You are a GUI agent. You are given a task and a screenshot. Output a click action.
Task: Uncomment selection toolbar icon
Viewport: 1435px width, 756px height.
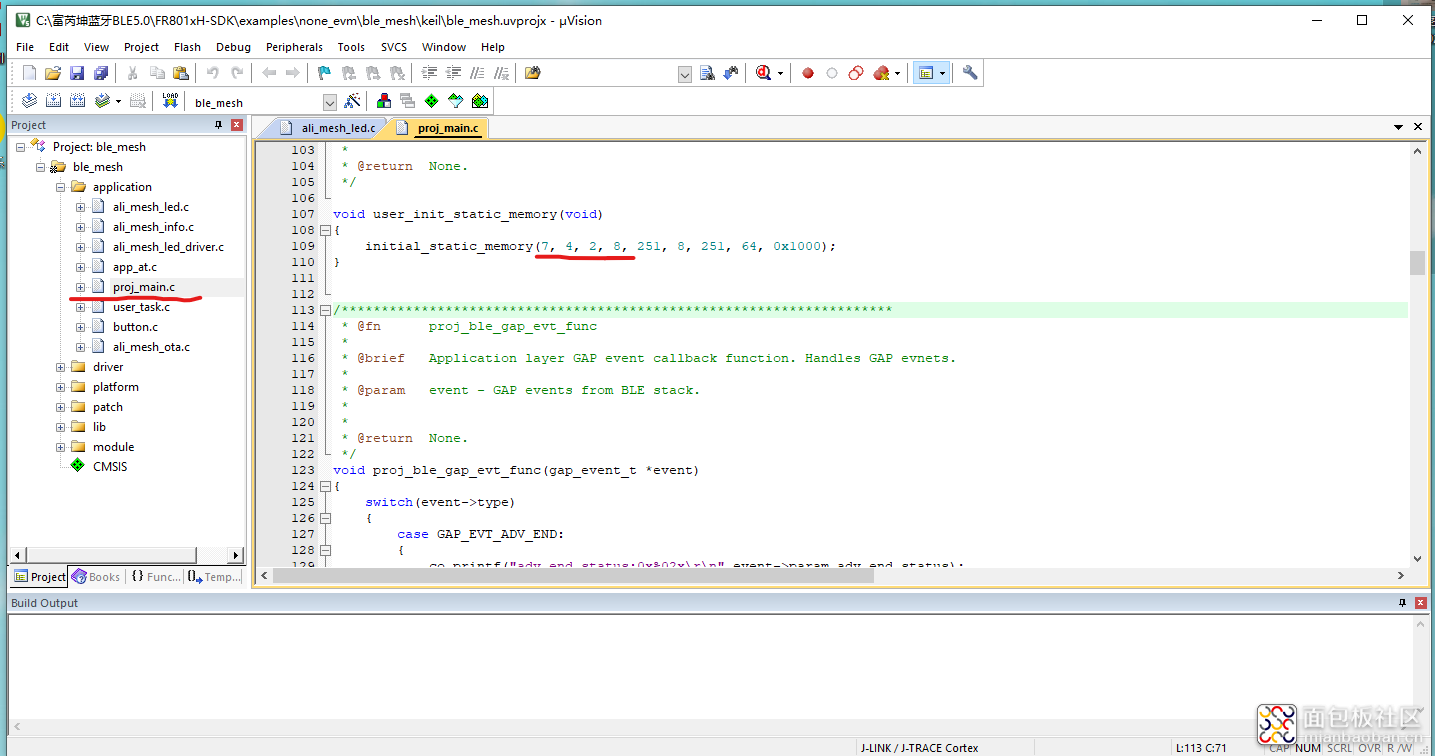(x=502, y=73)
